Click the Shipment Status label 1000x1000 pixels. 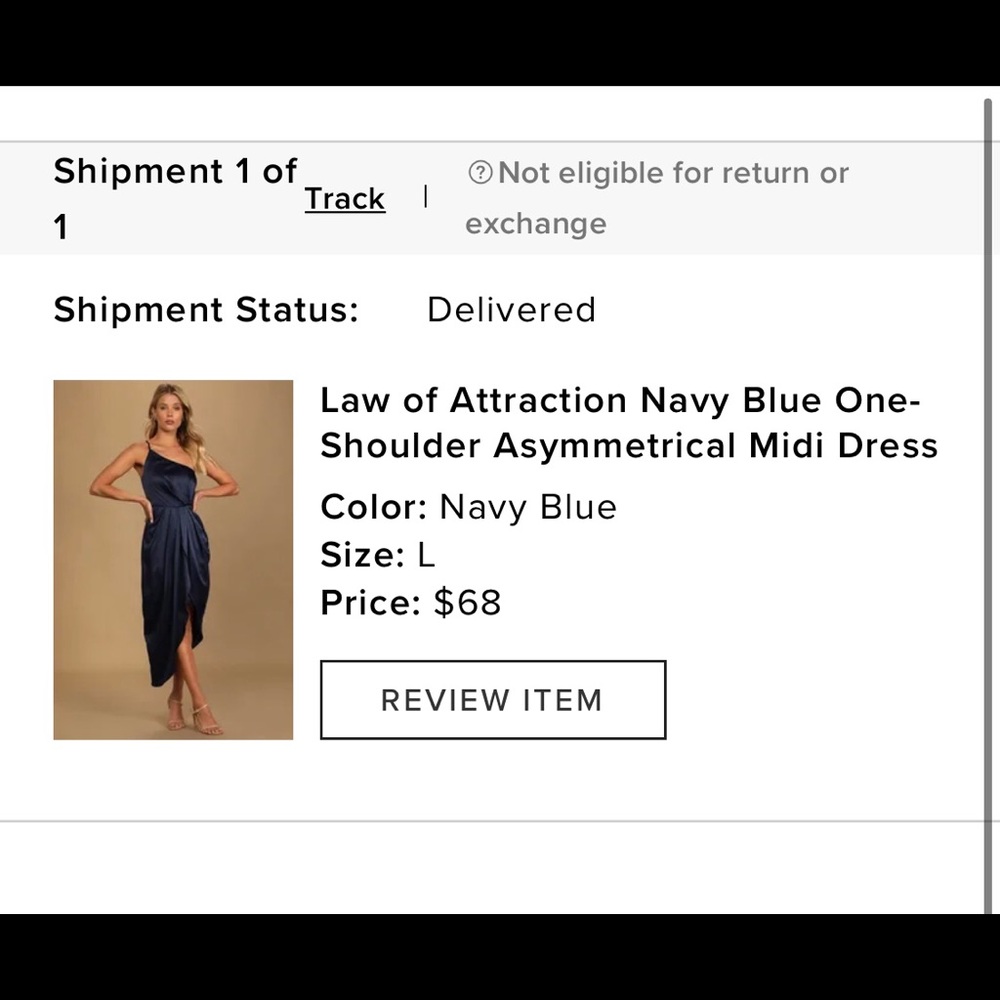(205, 310)
